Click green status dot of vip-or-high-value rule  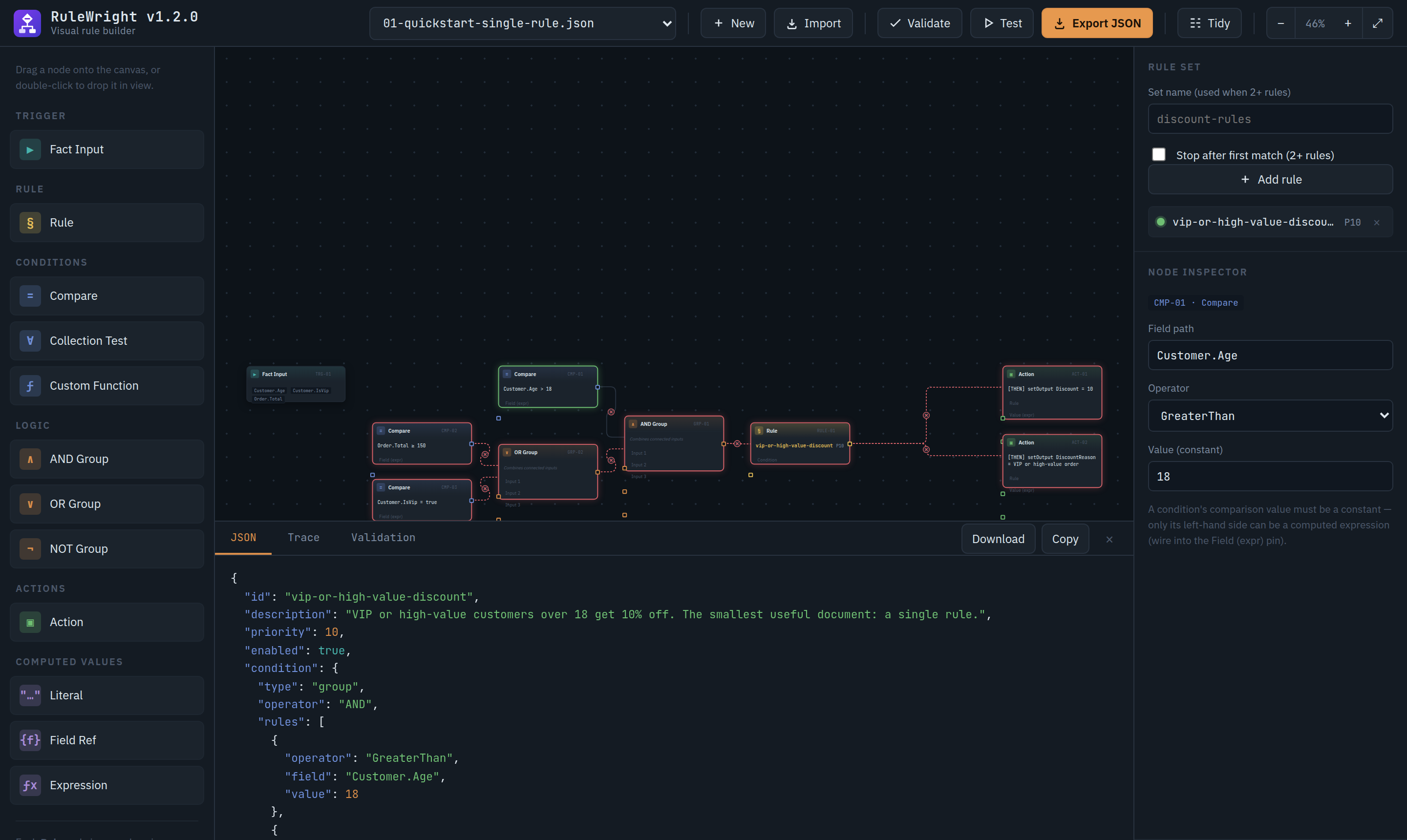pos(1161,222)
